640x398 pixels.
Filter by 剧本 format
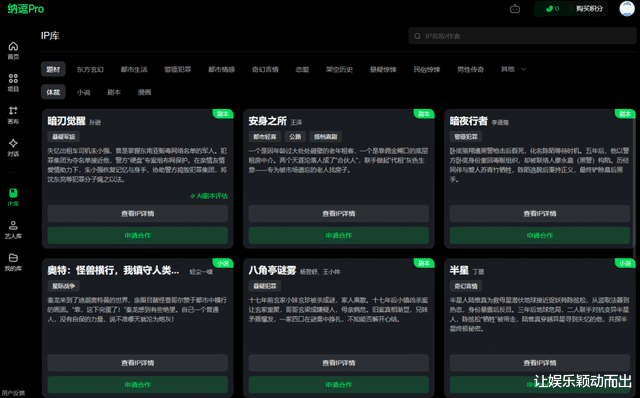tap(114, 92)
